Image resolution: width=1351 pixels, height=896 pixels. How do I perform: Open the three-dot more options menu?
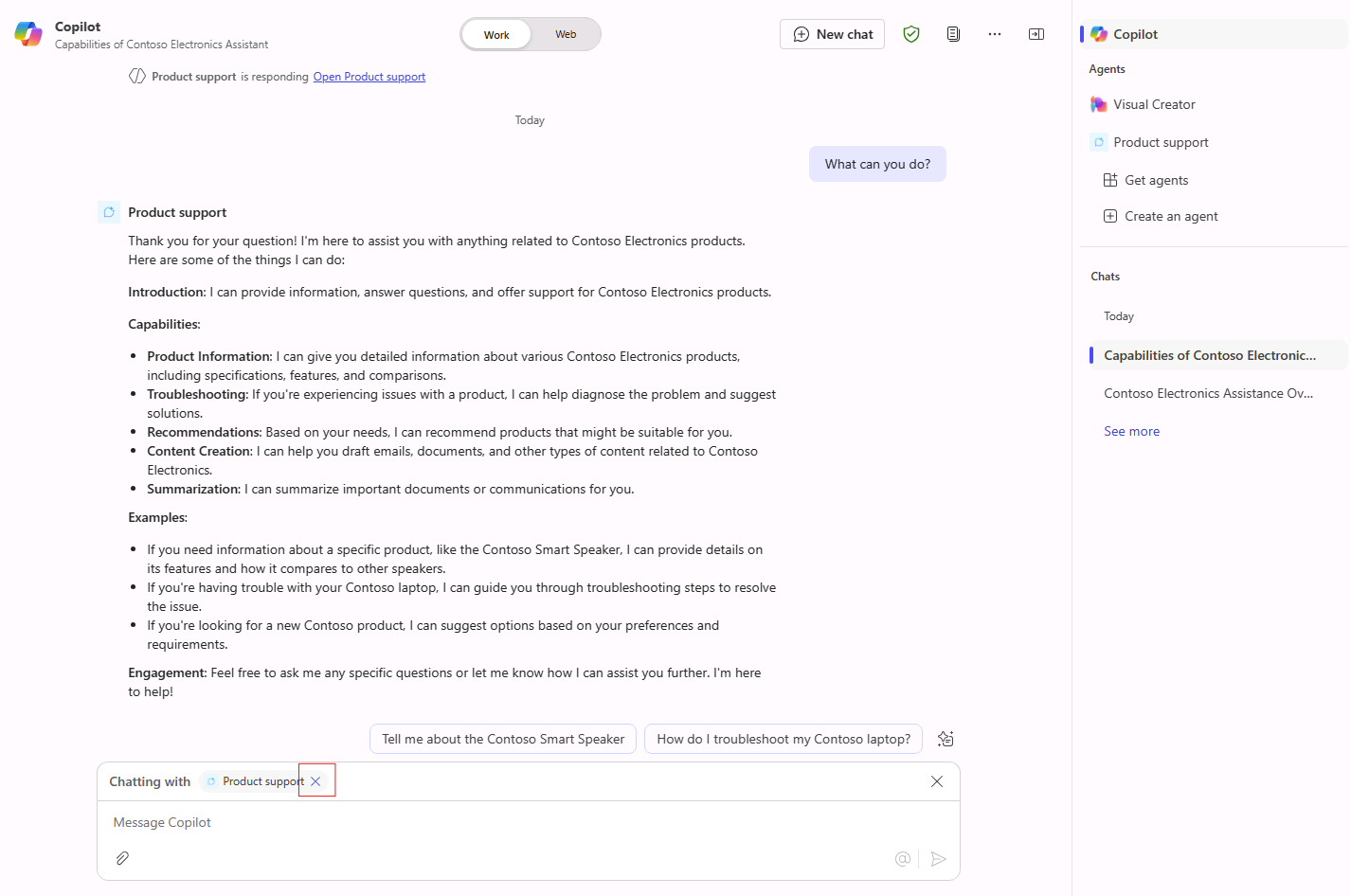[995, 34]
